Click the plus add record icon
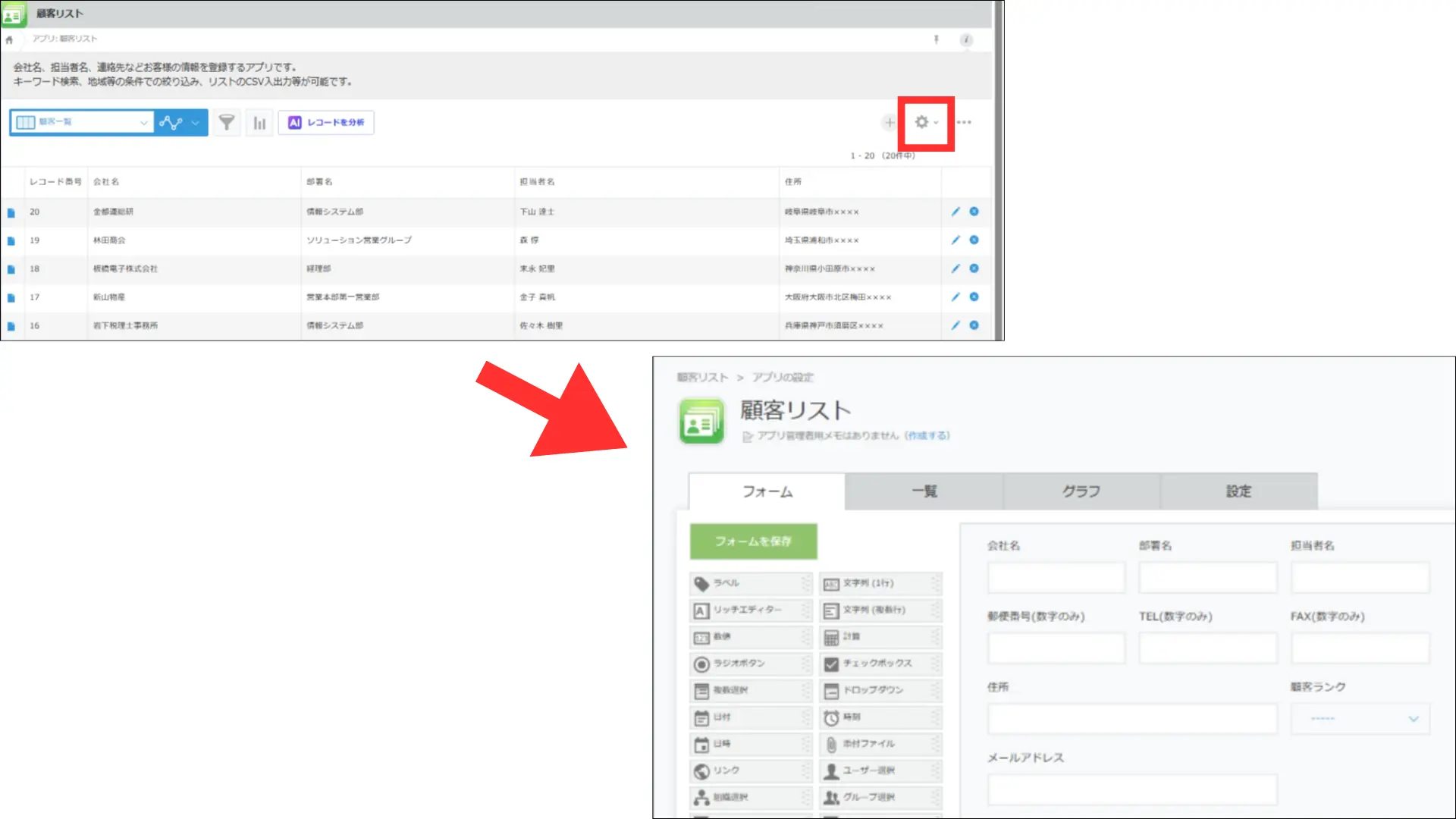The width and height of the screenshot is (1456, 819). (x=889, y=122)
